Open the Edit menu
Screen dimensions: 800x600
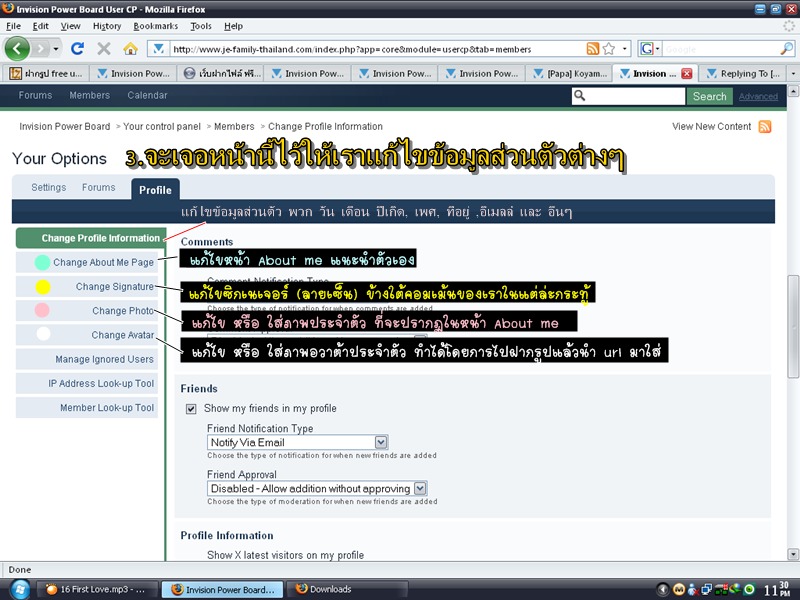[40, 26]
